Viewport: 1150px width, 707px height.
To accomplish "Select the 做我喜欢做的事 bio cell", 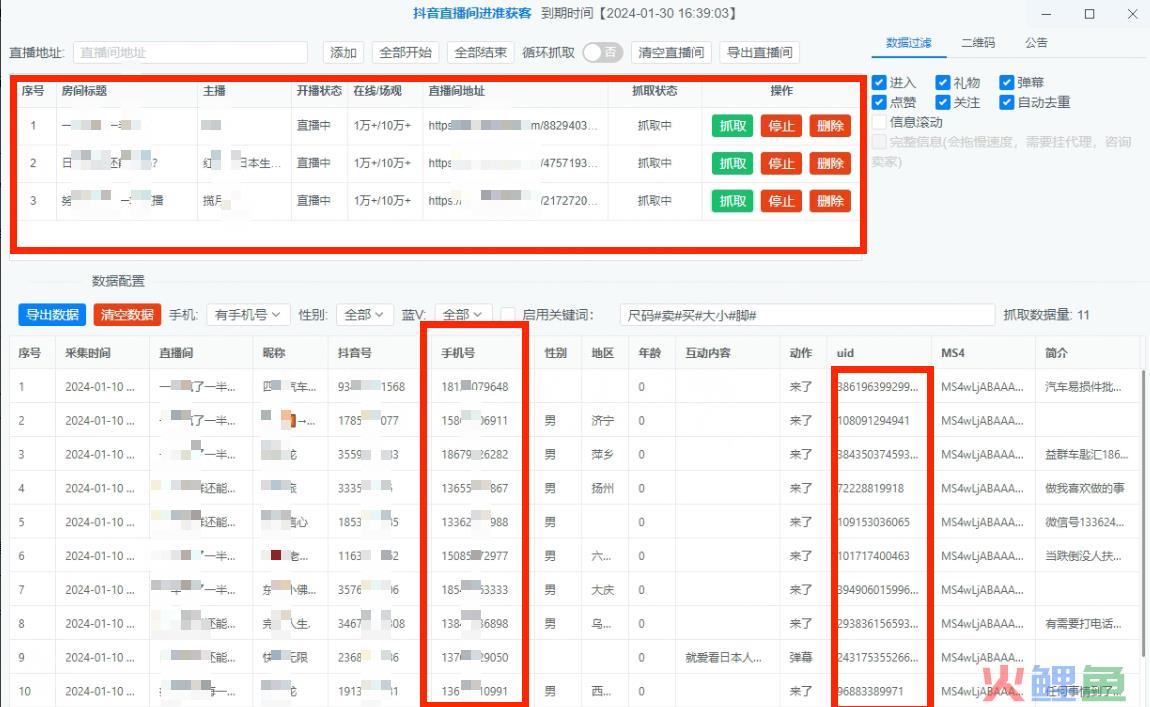I will [x=1084, y=488].
